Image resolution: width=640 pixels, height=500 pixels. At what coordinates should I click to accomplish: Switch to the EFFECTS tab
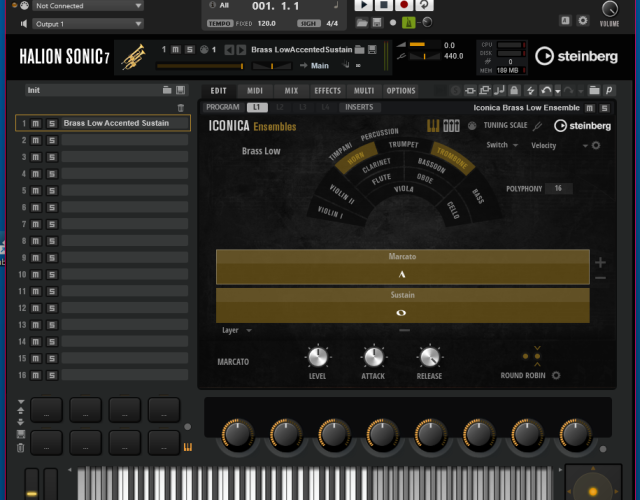coord(327,91)
